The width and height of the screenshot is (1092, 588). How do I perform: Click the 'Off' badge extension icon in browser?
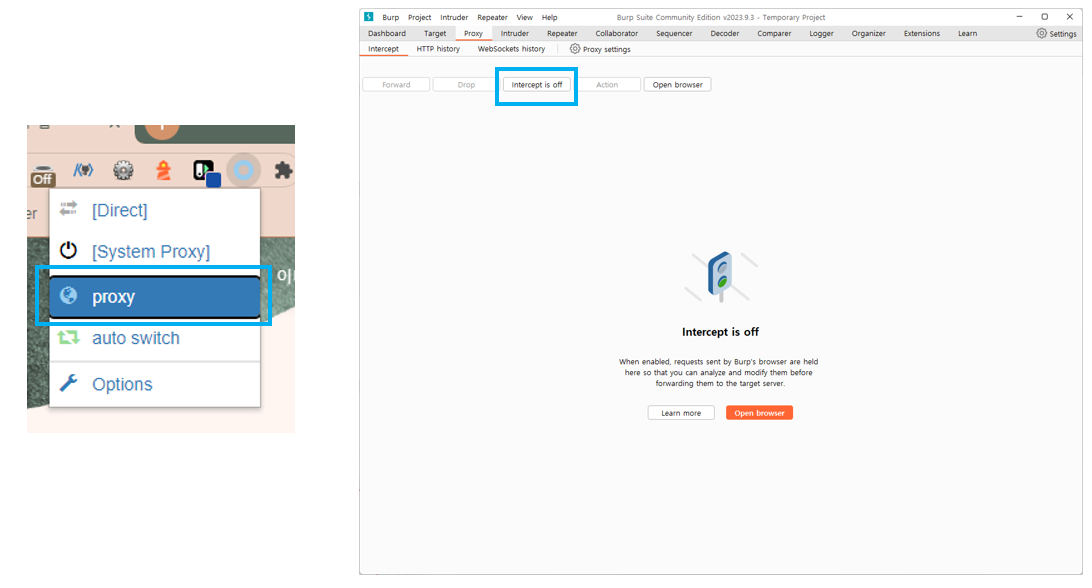[x=42, y=176]
